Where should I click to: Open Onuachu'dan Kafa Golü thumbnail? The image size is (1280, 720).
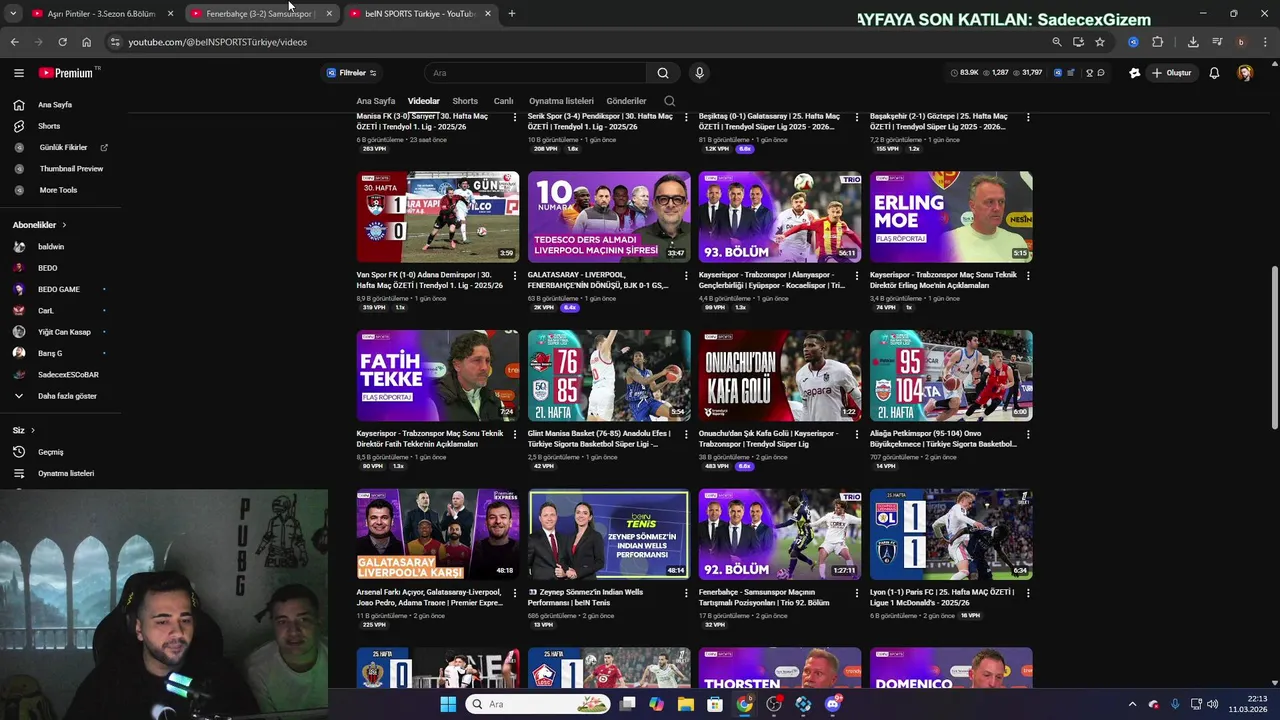[780, 376]
